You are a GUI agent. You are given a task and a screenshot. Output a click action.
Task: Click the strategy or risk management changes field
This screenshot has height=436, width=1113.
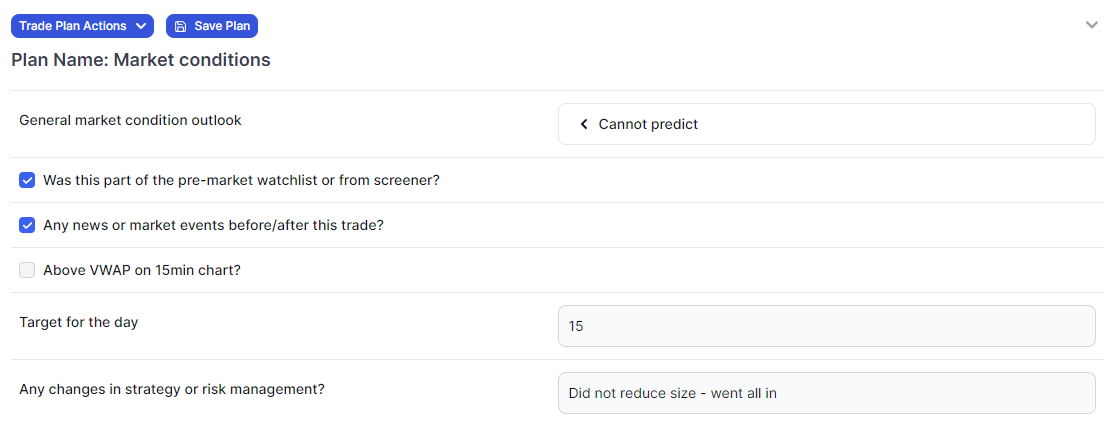pyautogui.click(x=827, y=393)
